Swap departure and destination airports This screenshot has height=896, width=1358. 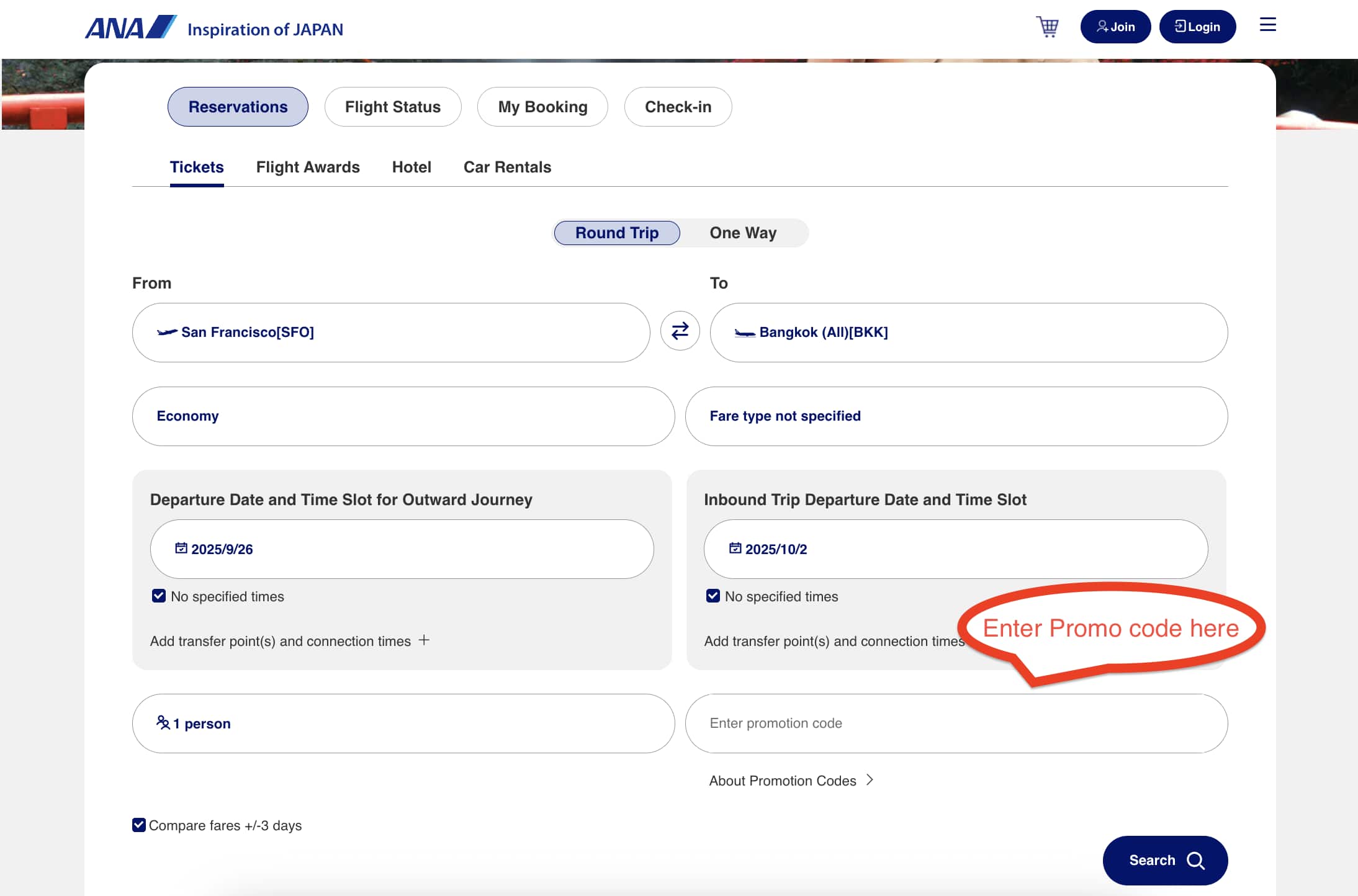pos(680,331)
